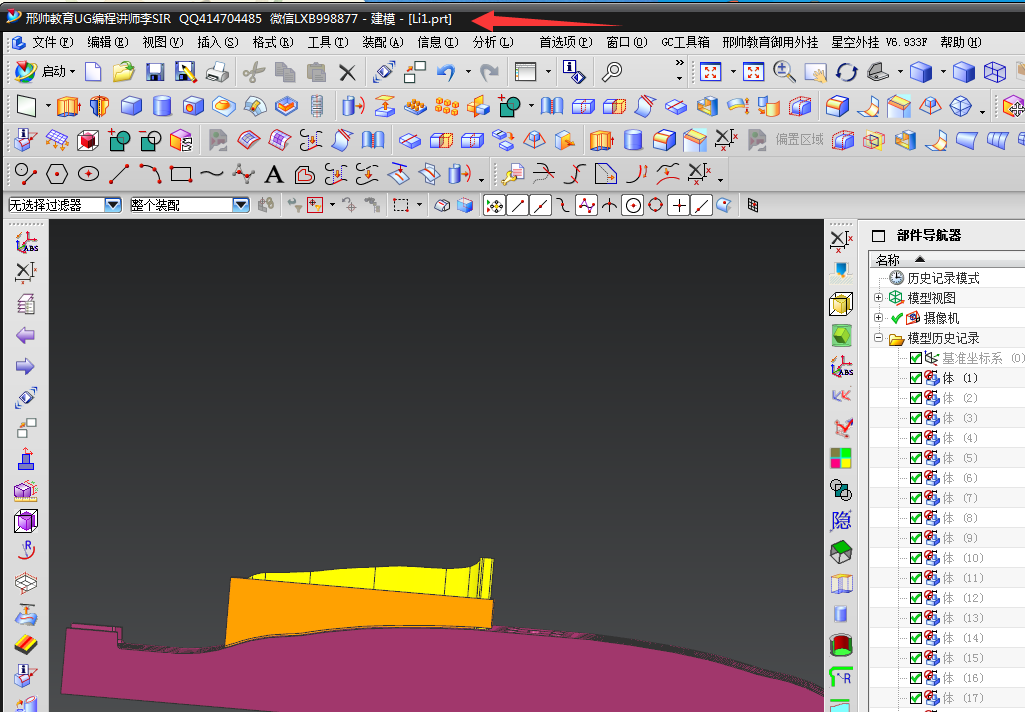Screen dimensions: 1025x712
Task: Click the 隐 hide icon in side toolbar
Action: tap(841, 520)
